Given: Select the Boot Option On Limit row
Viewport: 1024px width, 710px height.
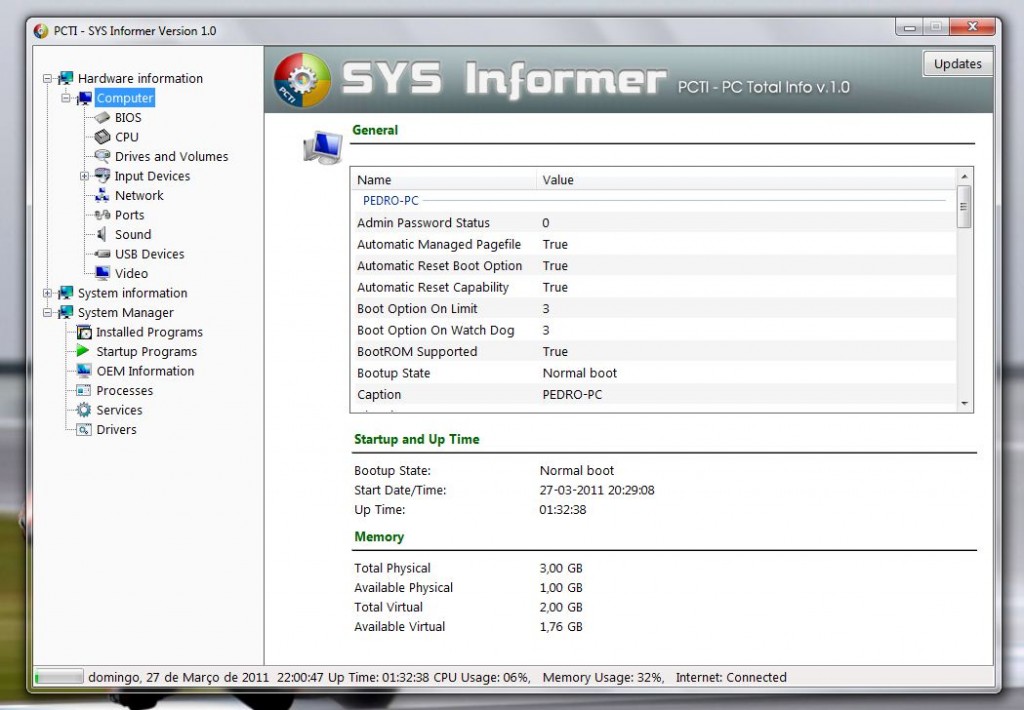Looking at the screenshot, I should [653, 308].
